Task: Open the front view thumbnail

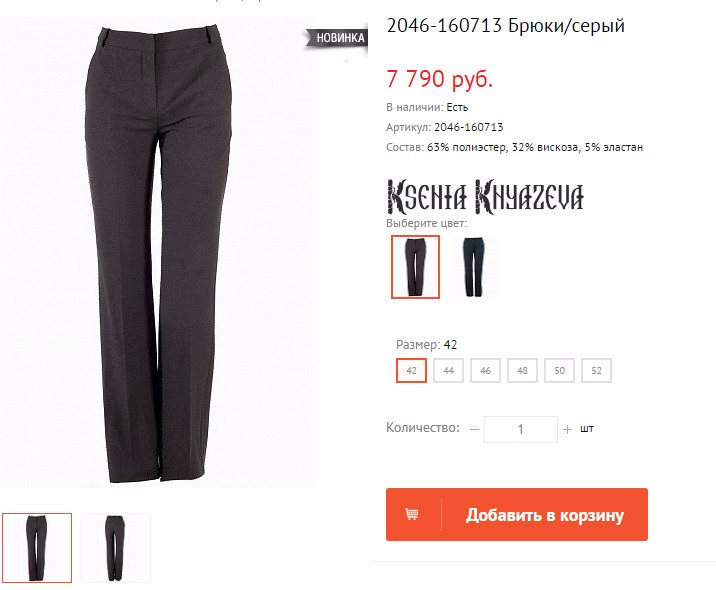Action: point(37,548)
